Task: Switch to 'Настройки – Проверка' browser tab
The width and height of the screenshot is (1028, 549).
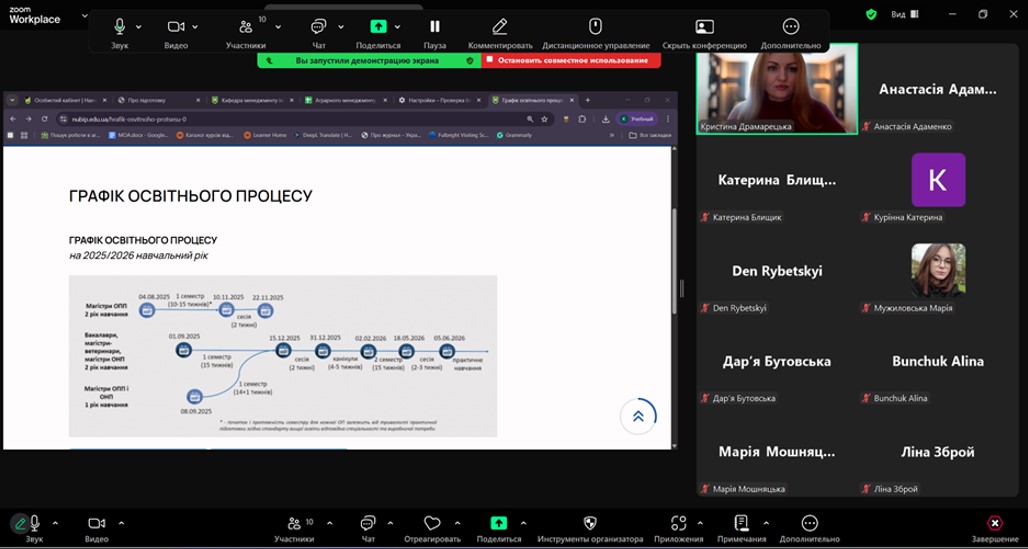Action: [x=440, y=100]
